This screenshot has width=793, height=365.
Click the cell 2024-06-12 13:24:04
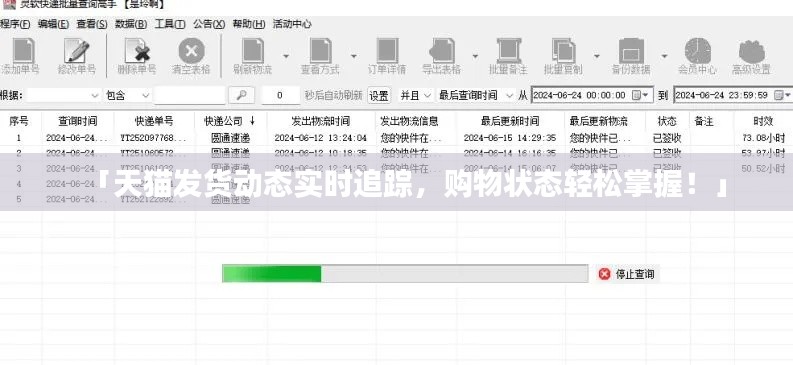coord(321,138)
